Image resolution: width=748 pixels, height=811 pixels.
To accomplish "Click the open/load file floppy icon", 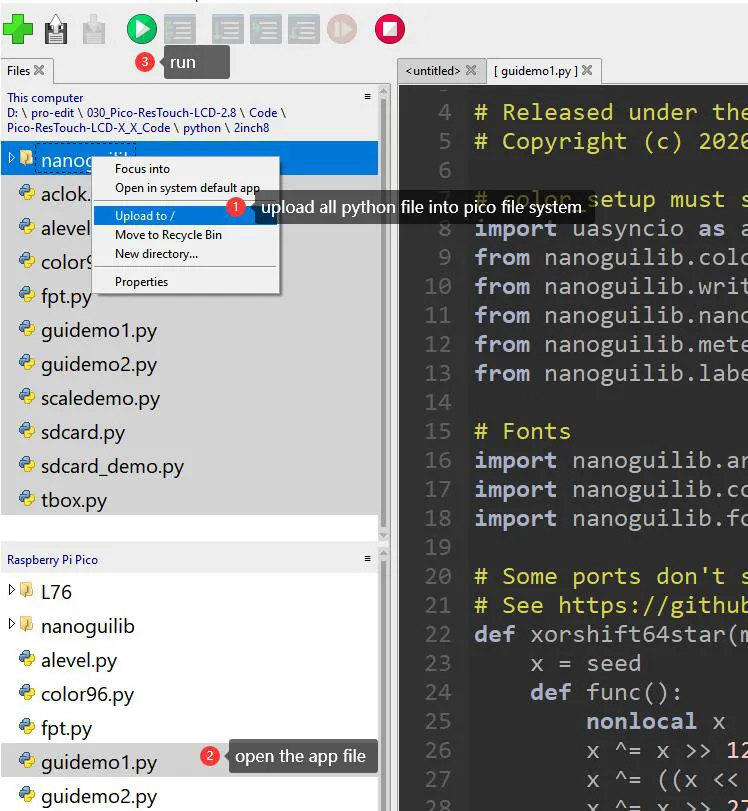I will coord(56,29).
